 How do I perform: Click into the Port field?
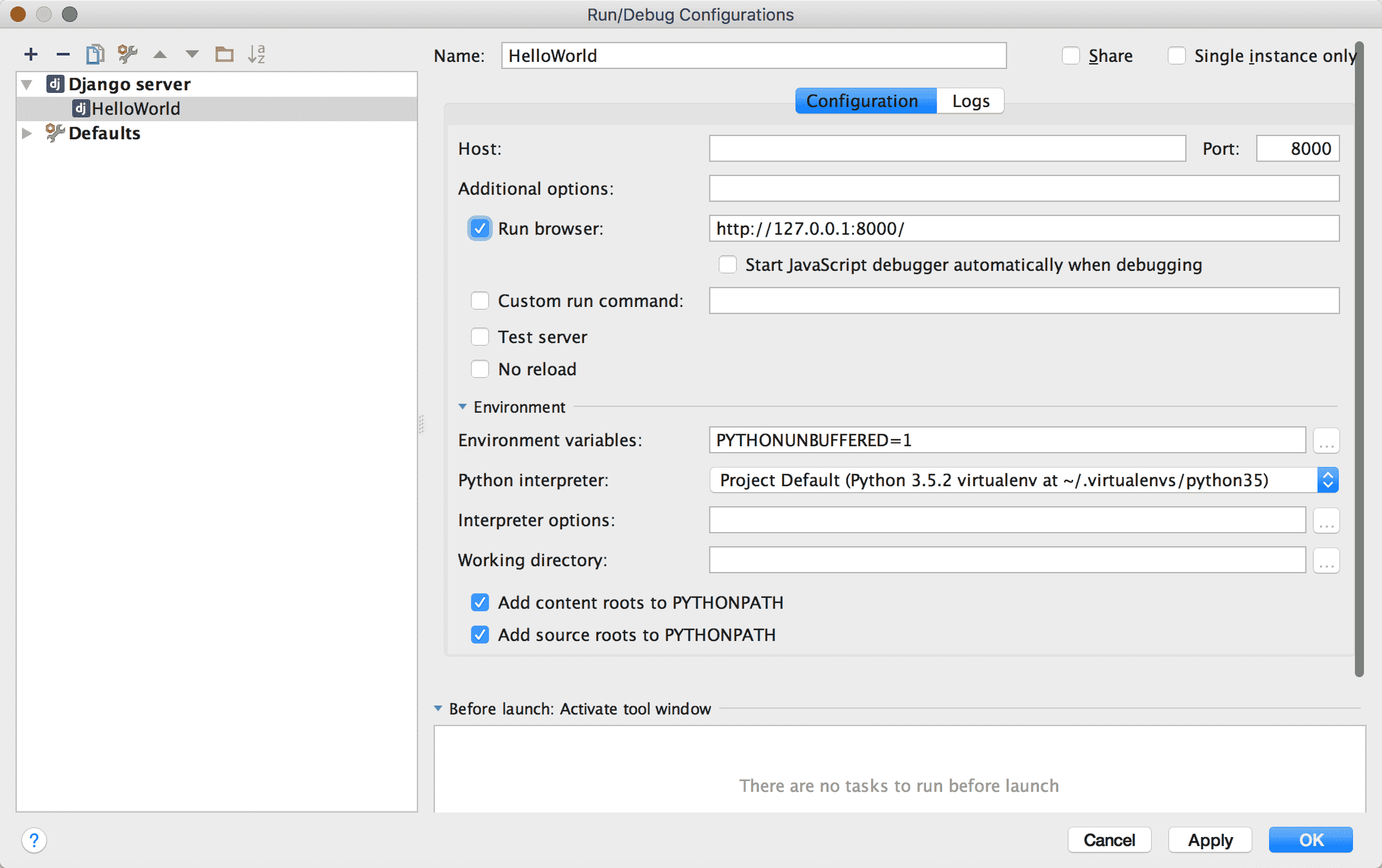[1297, 149]
